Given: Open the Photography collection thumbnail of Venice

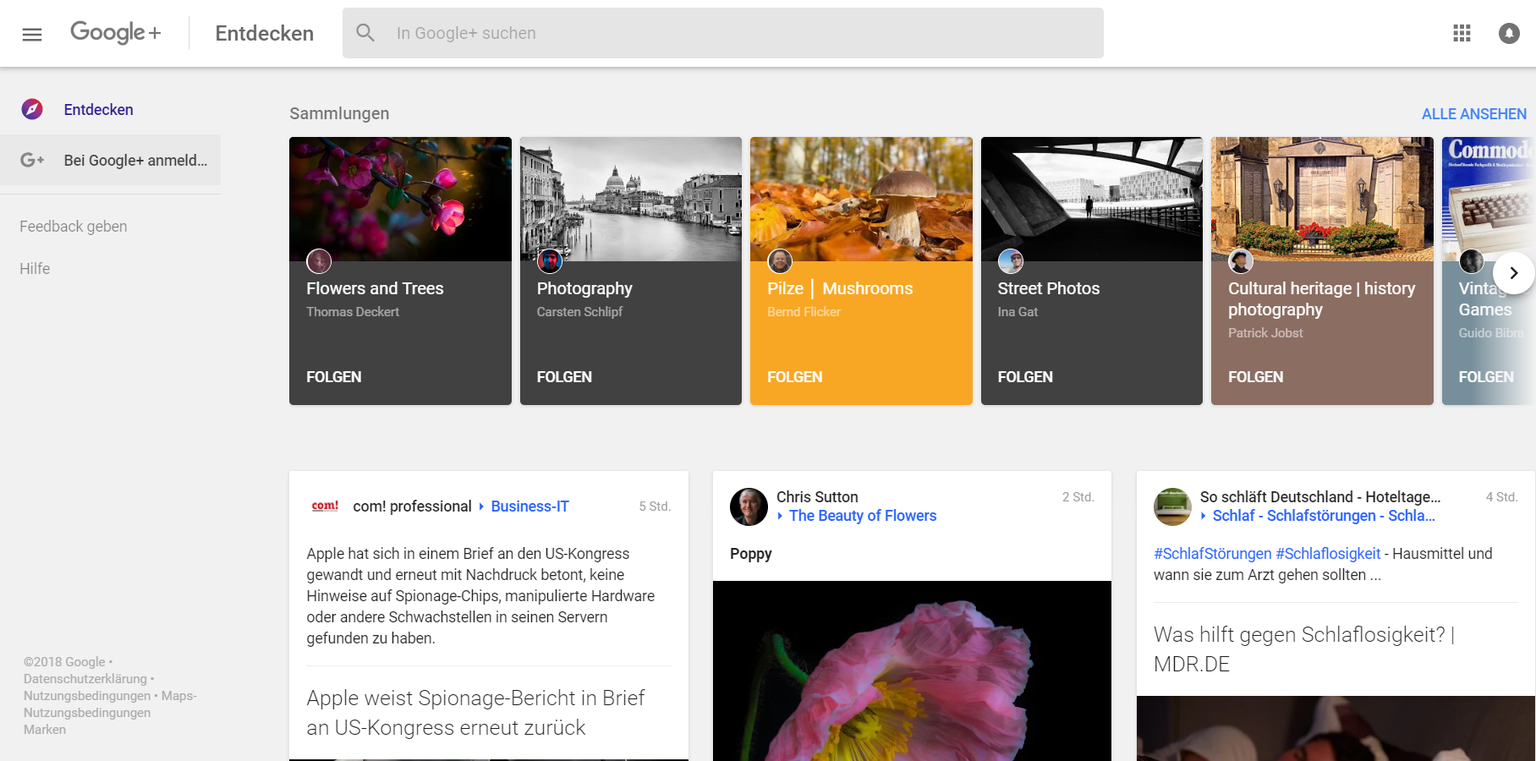Looking at the screenshot, I should click(630, 199).
